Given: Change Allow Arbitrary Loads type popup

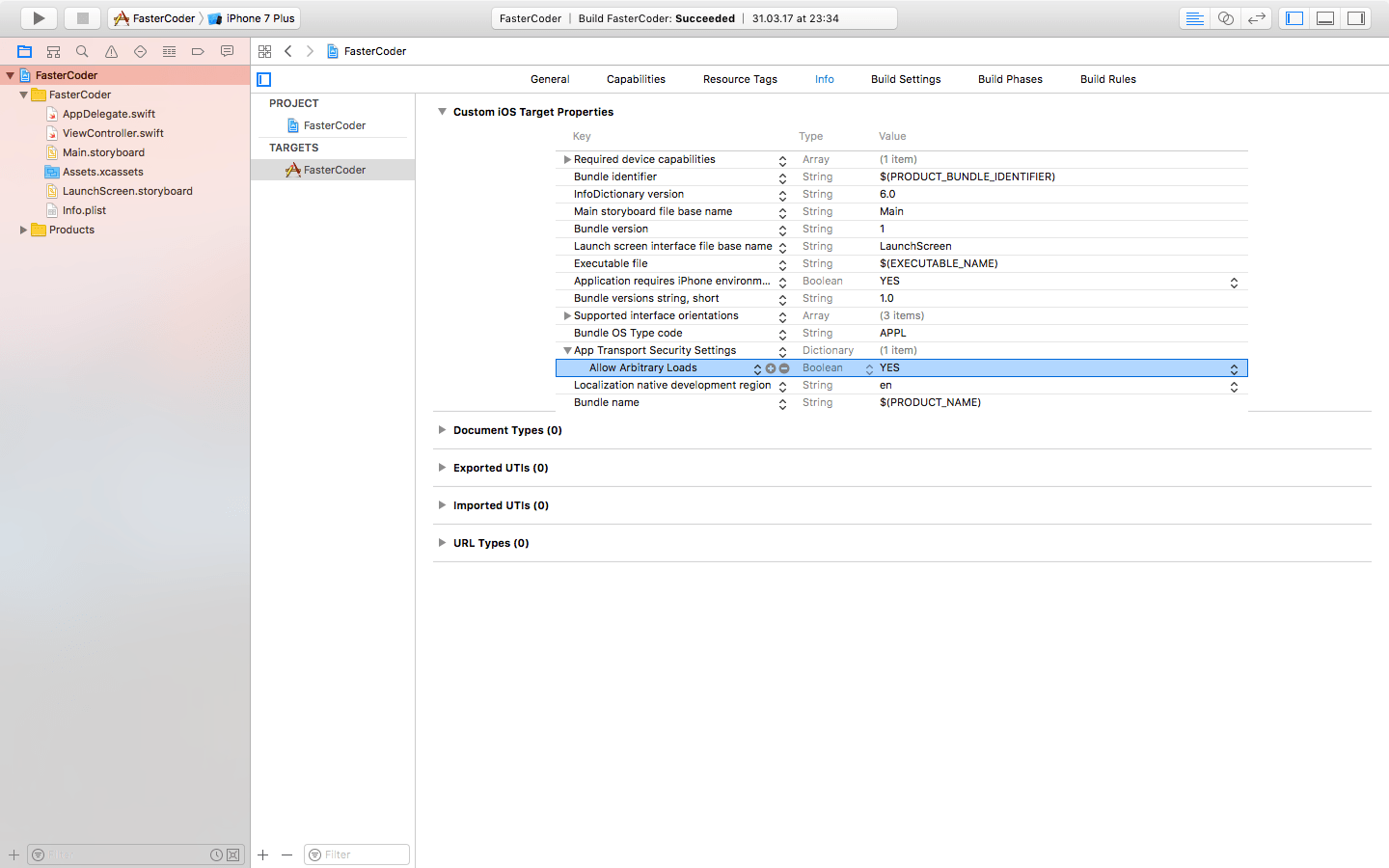Looking at the screenshot, I should [x=869, y=368].
